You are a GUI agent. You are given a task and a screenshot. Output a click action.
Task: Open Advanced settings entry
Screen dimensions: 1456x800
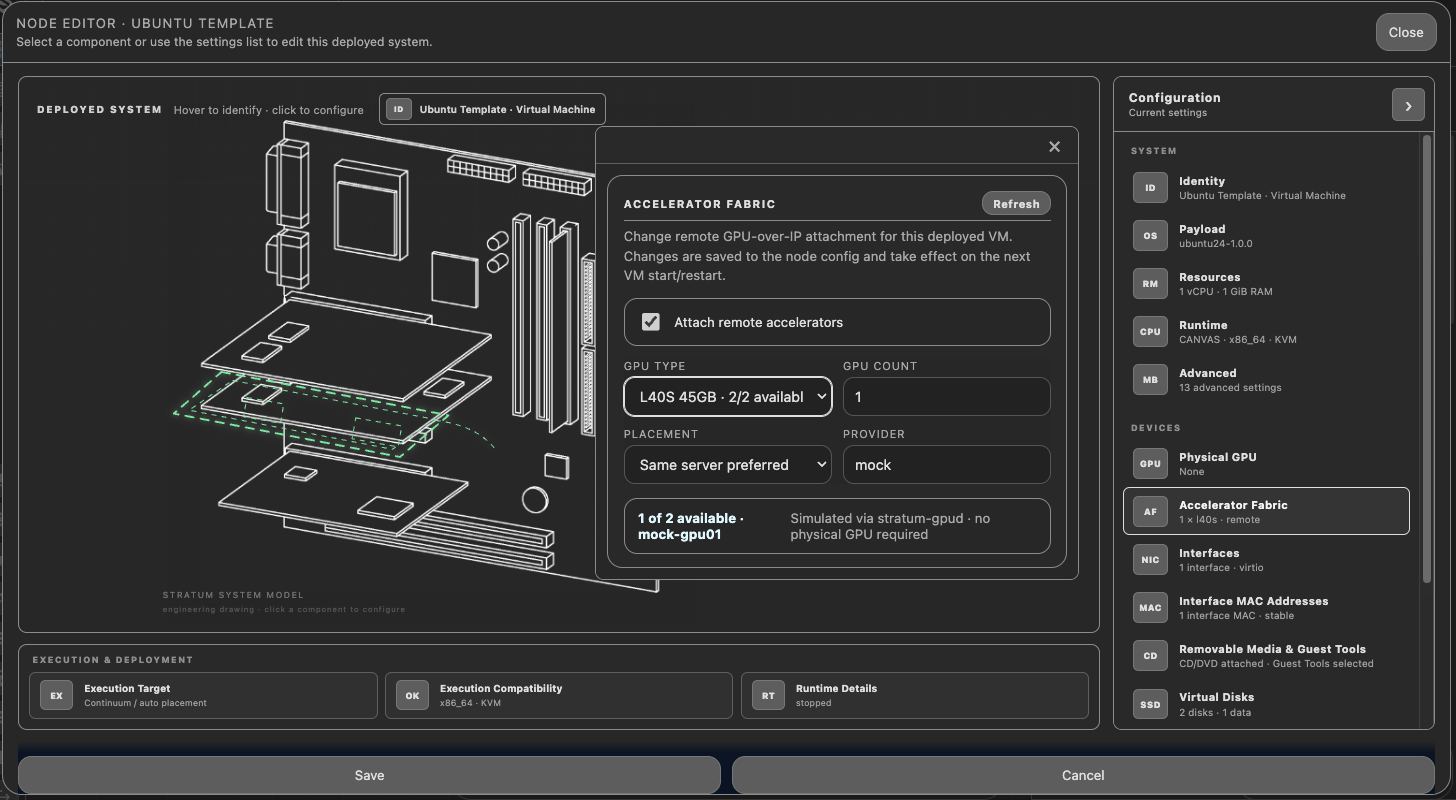point(1266,380)
